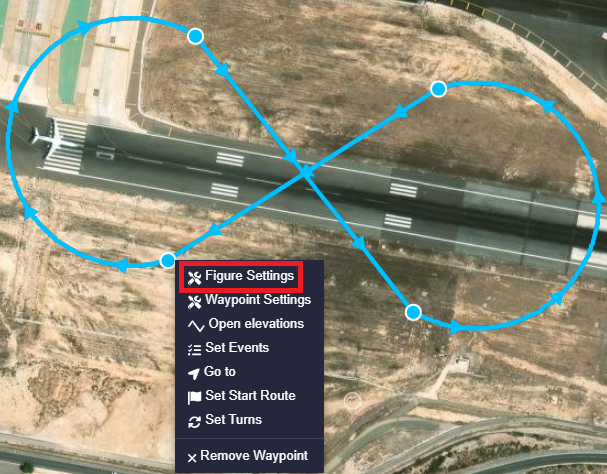Click the zigzag elevation profile icon
The height and width of the screenshot is (474, 607).
coord(196,326)
